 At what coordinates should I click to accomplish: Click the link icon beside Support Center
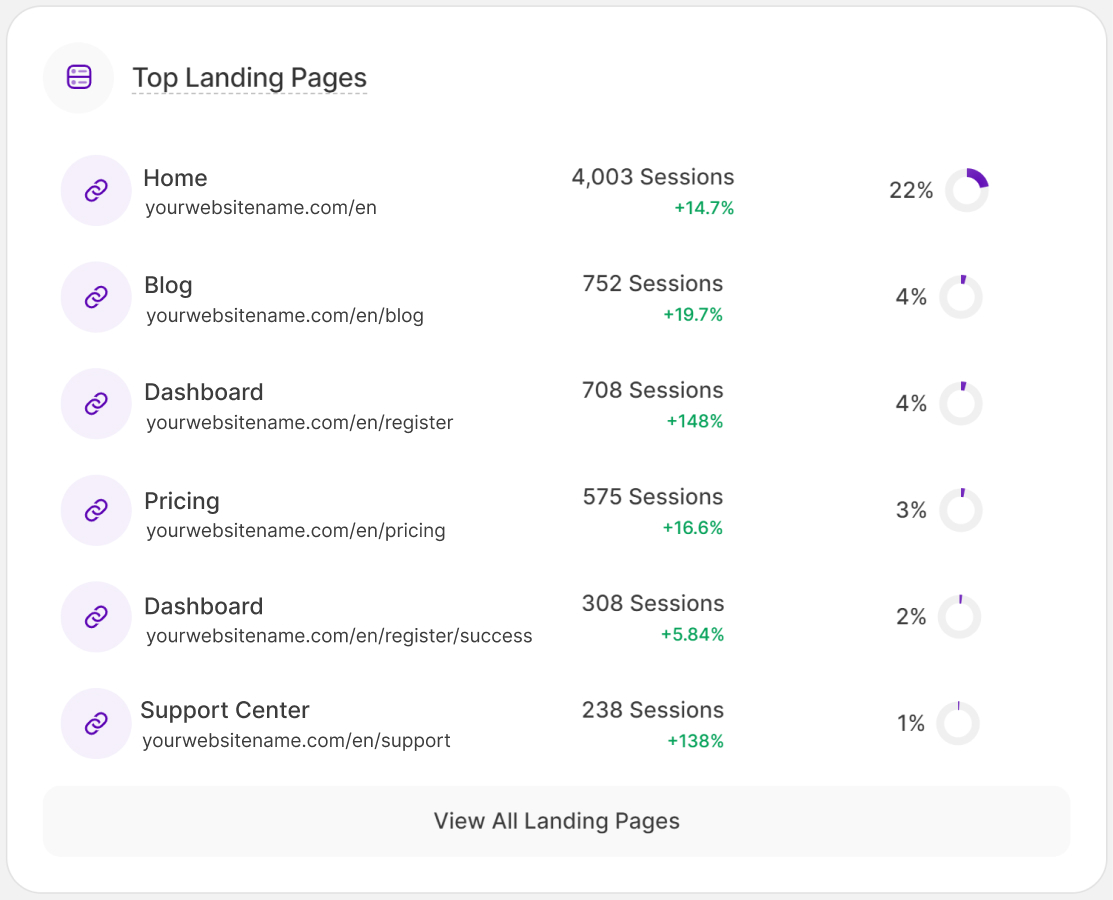(x=96, y=723)
